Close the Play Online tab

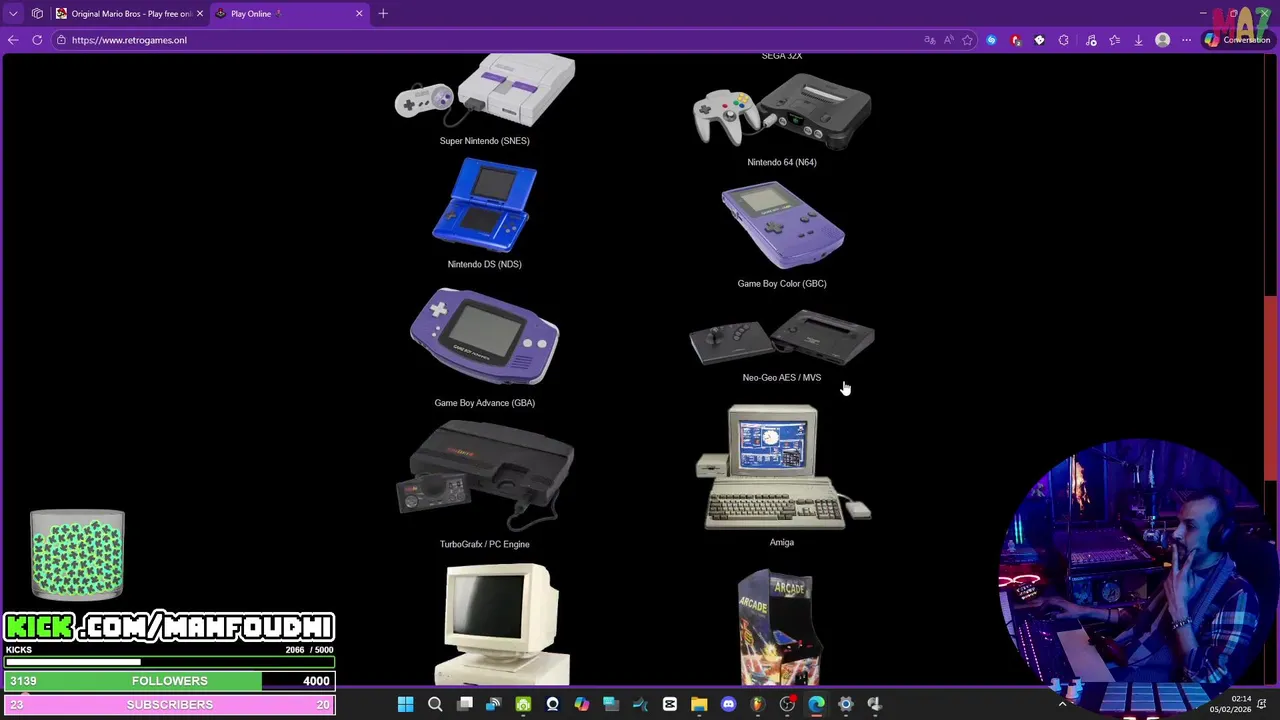(x=359, y=14)
